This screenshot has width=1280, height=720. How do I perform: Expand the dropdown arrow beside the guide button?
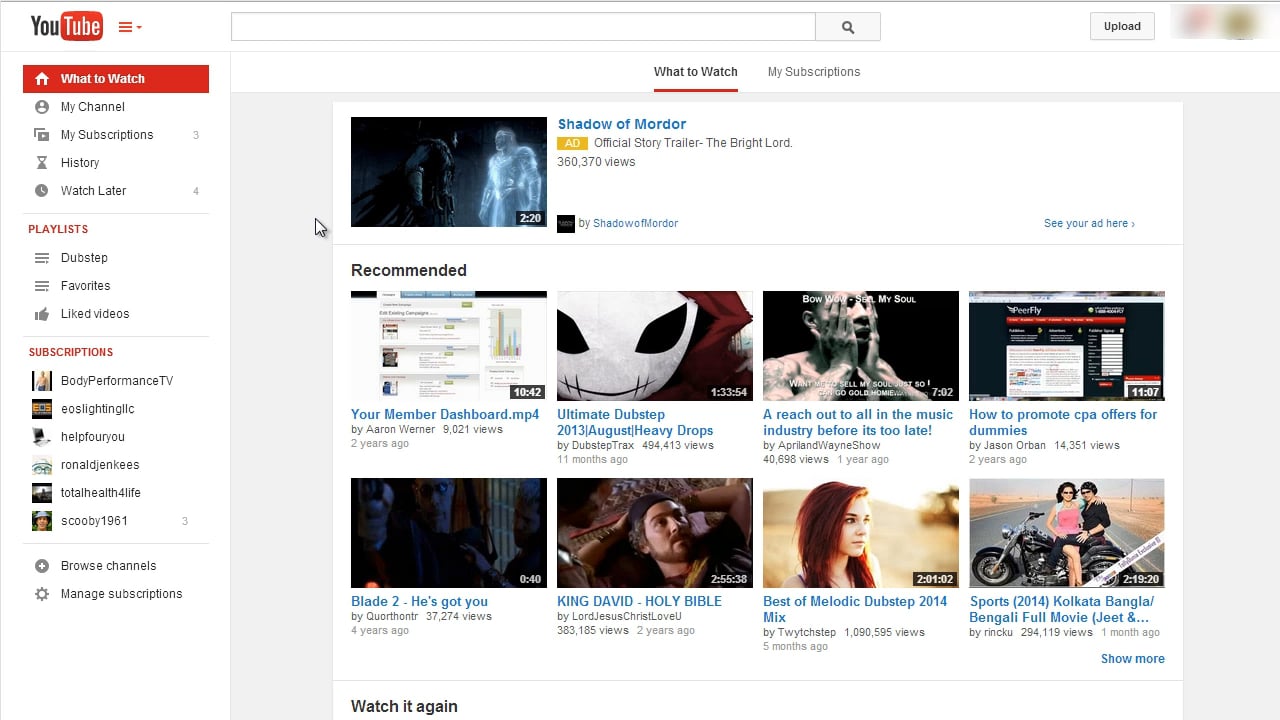(140, 27)
